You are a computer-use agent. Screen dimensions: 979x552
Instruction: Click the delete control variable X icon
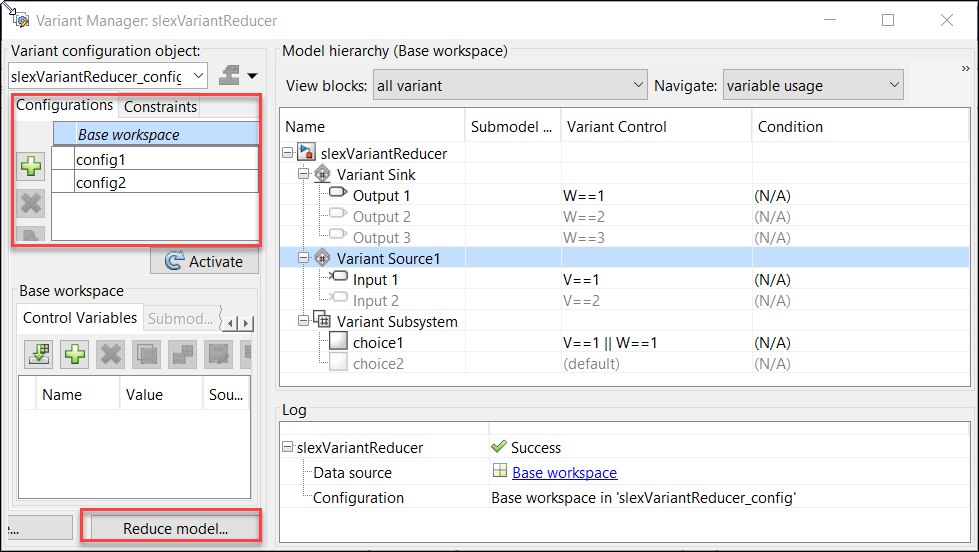pyautogui.click(x=110, y=354)
